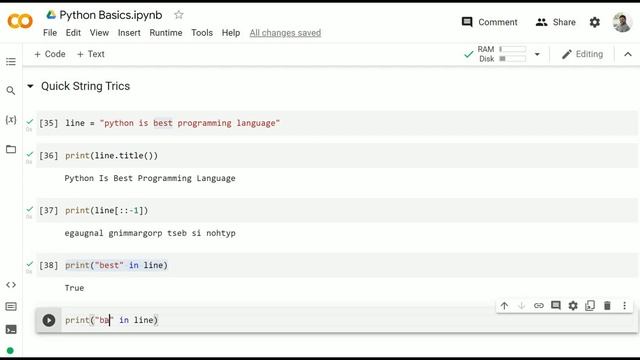Image resolution: width=640 pixels, height=360 pixels.
Task: Click into cell 38 code
Action: click(x=116, y=265)
